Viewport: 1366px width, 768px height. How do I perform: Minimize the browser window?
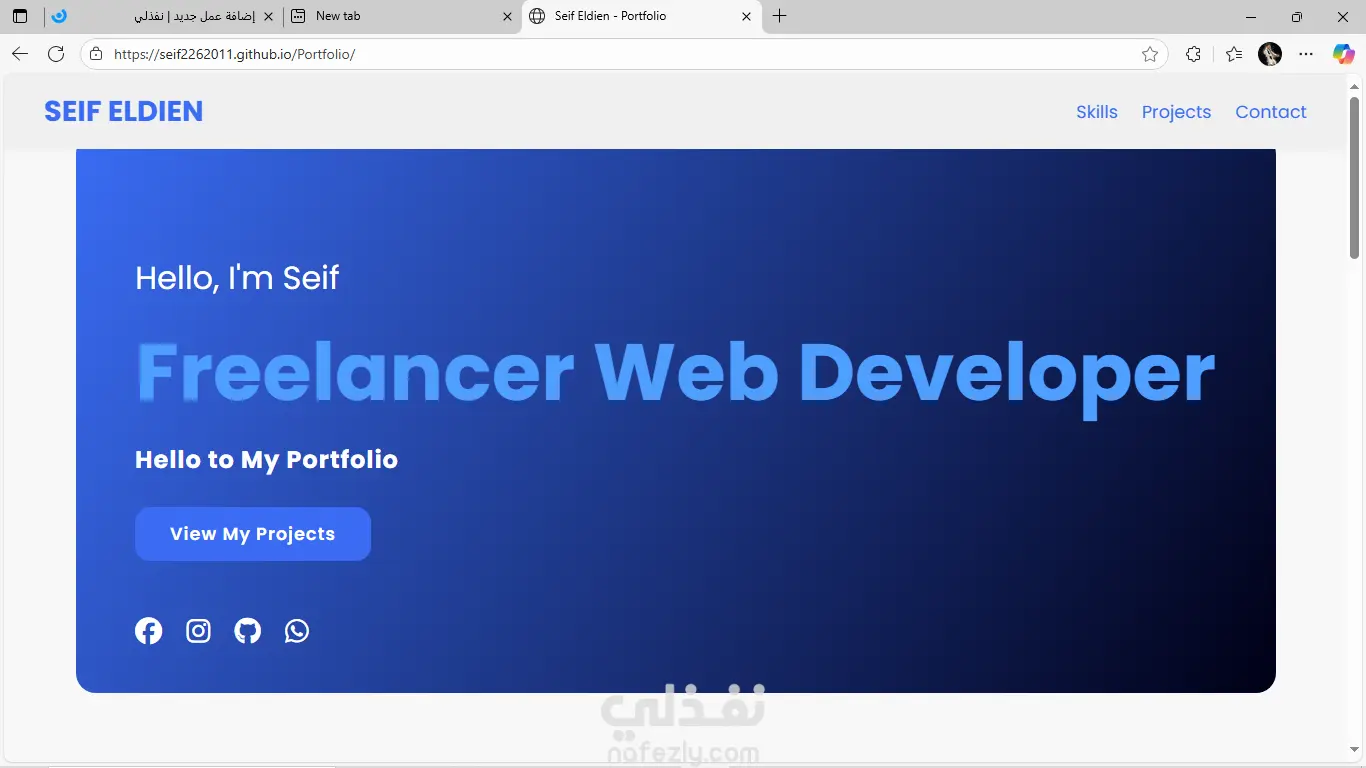pos(1251,16)
